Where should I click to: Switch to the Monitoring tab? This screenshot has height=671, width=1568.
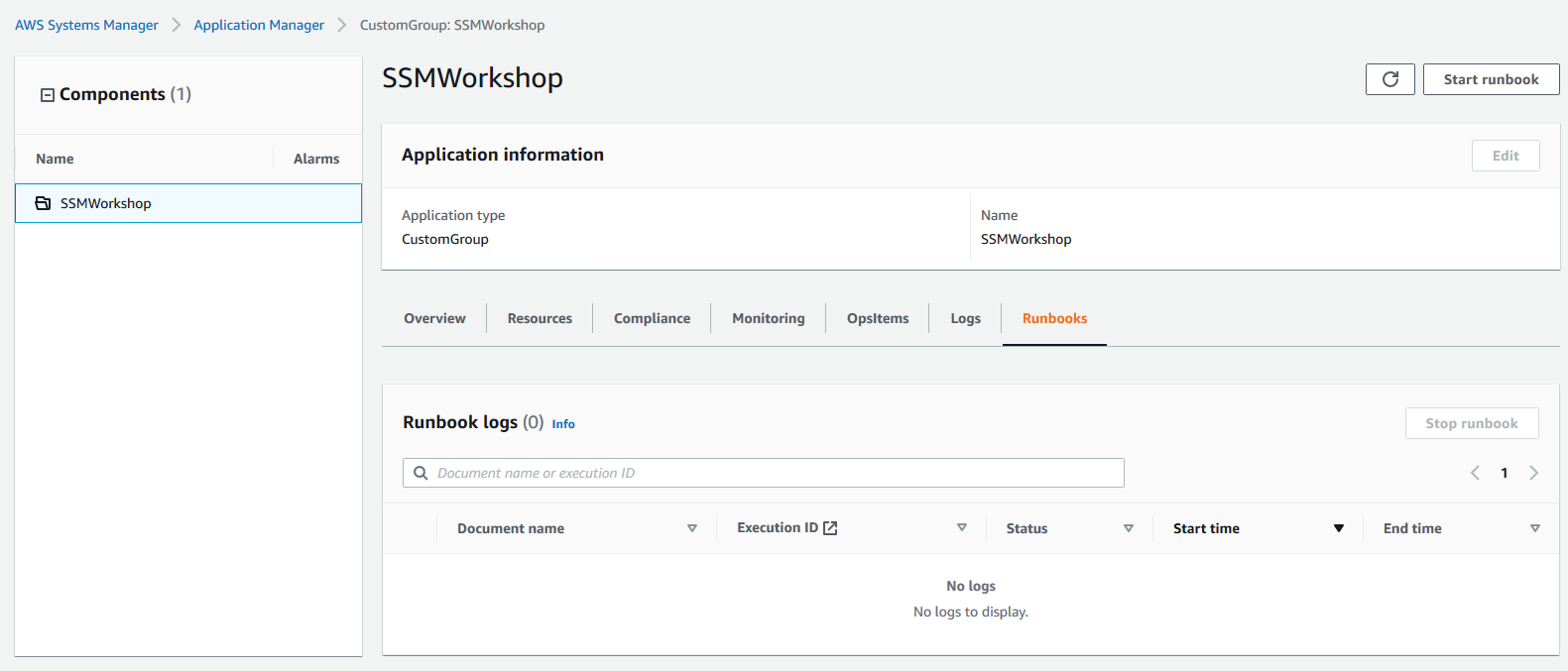click(769, 318)
